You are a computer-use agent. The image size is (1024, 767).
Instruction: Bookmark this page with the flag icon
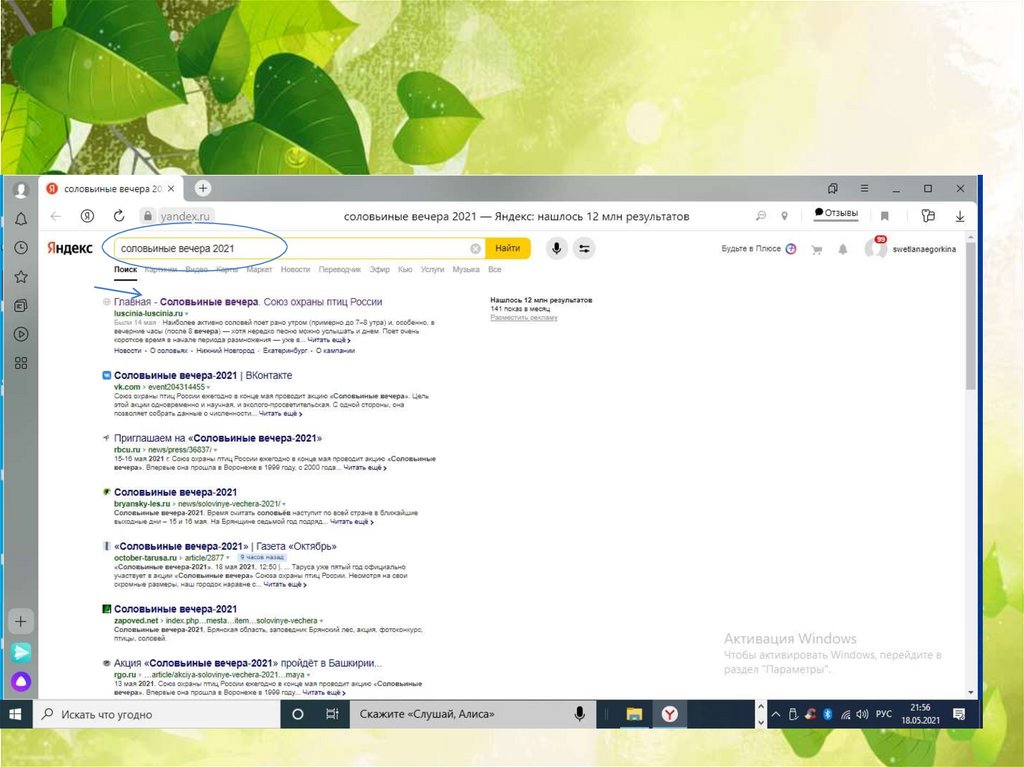[885, 216]
